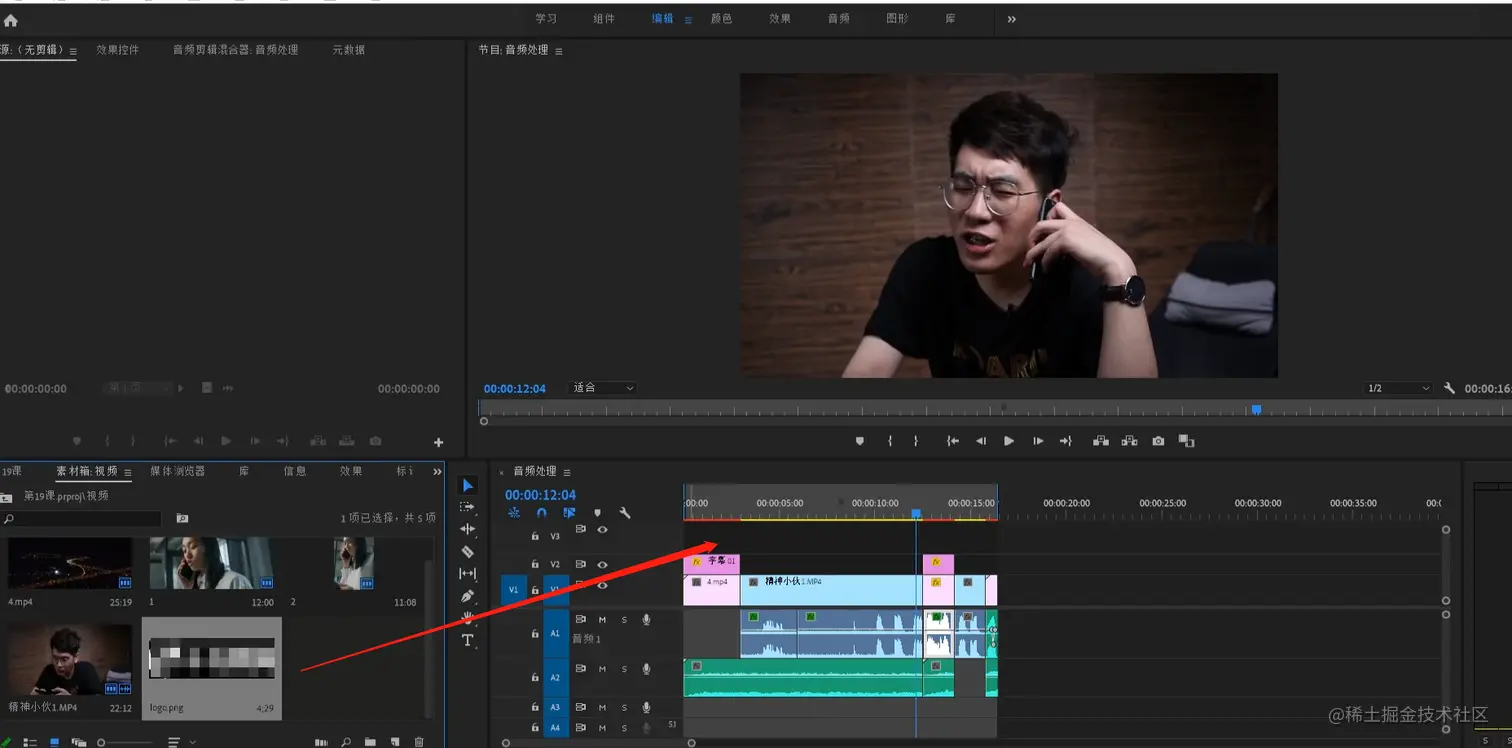Toggle A1 track targeting
This screenshot has width=1512, height=748.
[556, 633]
